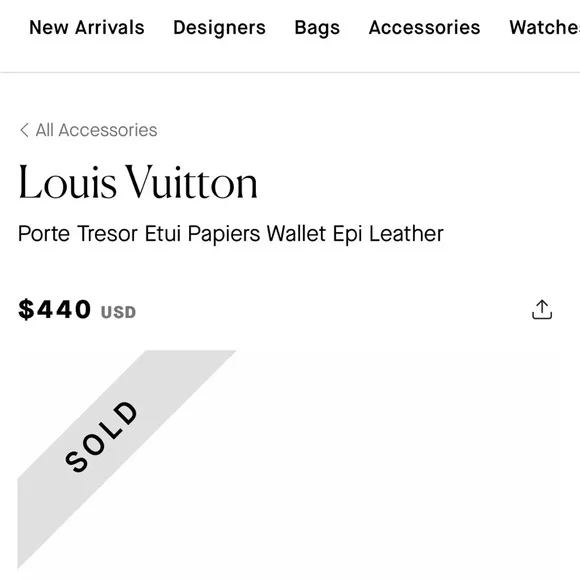This screenshot has width=580, height=580.
Task: Click the share icon beside the price
Action: (x=542, y=310)
